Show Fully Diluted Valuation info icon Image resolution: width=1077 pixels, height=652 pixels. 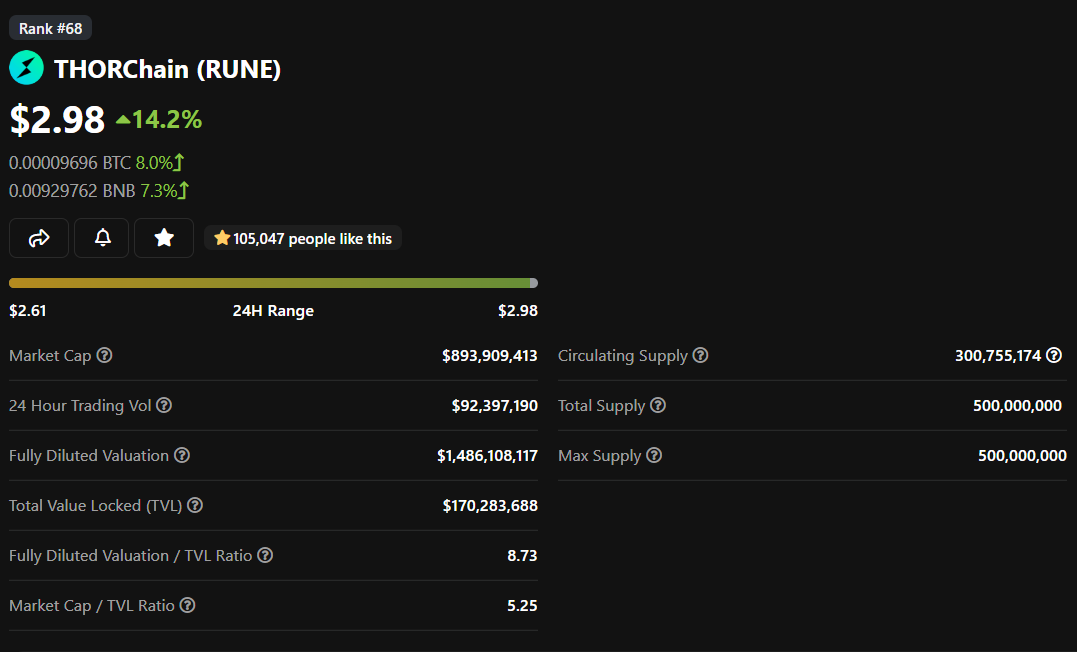(x=181, y=455)
